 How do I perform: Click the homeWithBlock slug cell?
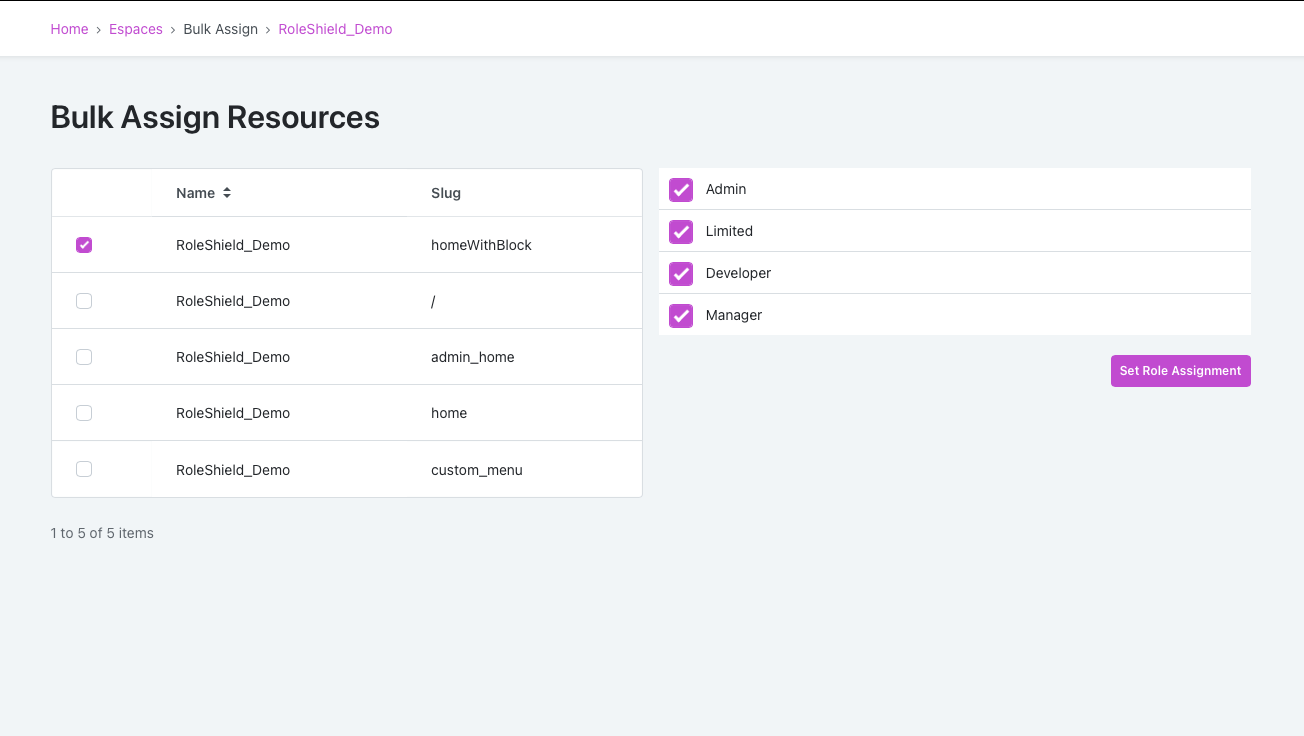481,245
